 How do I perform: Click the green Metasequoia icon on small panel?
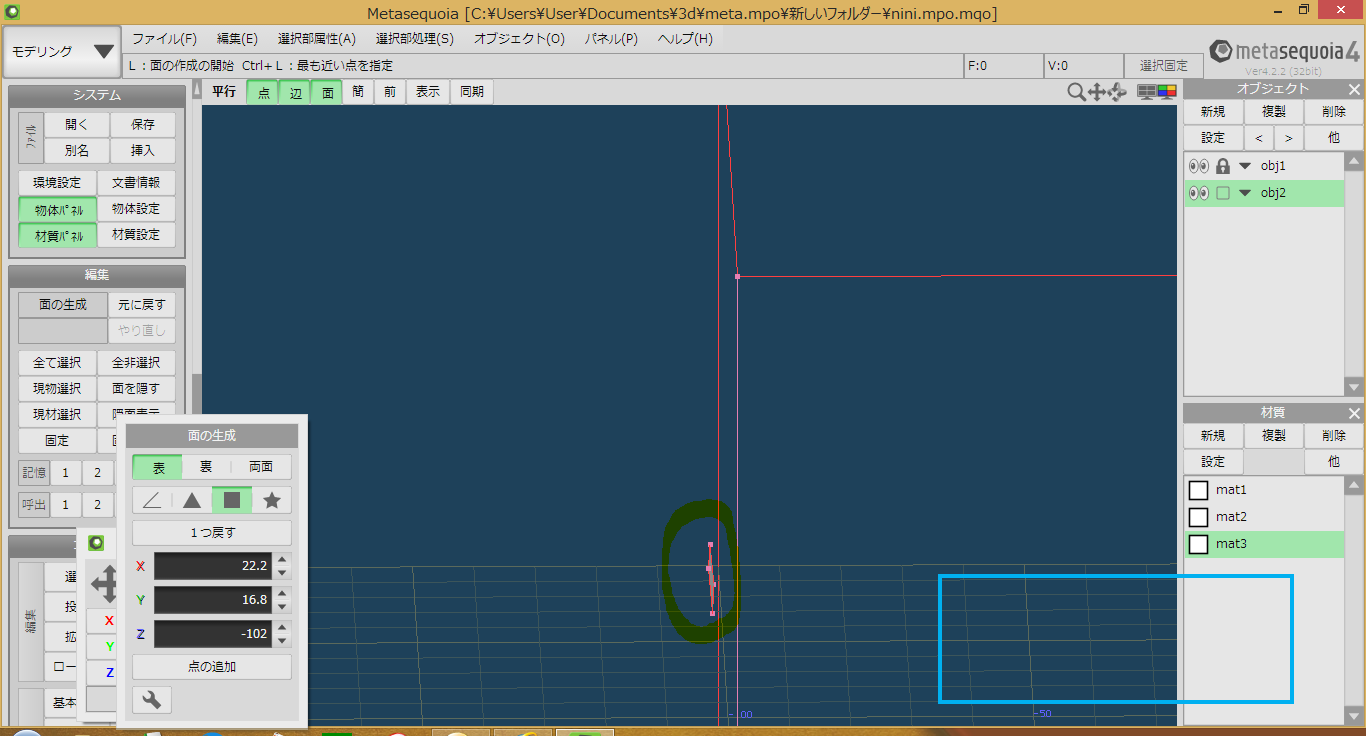[96, 543]
